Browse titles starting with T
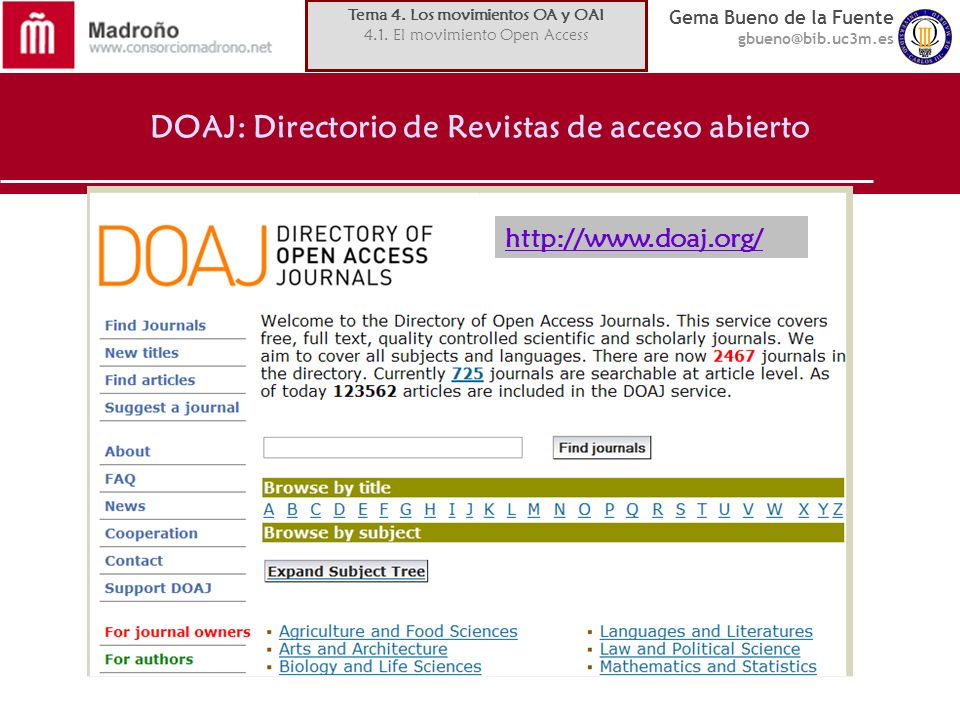This screenshot has height=720, width=960. click(x=702, y=510)
